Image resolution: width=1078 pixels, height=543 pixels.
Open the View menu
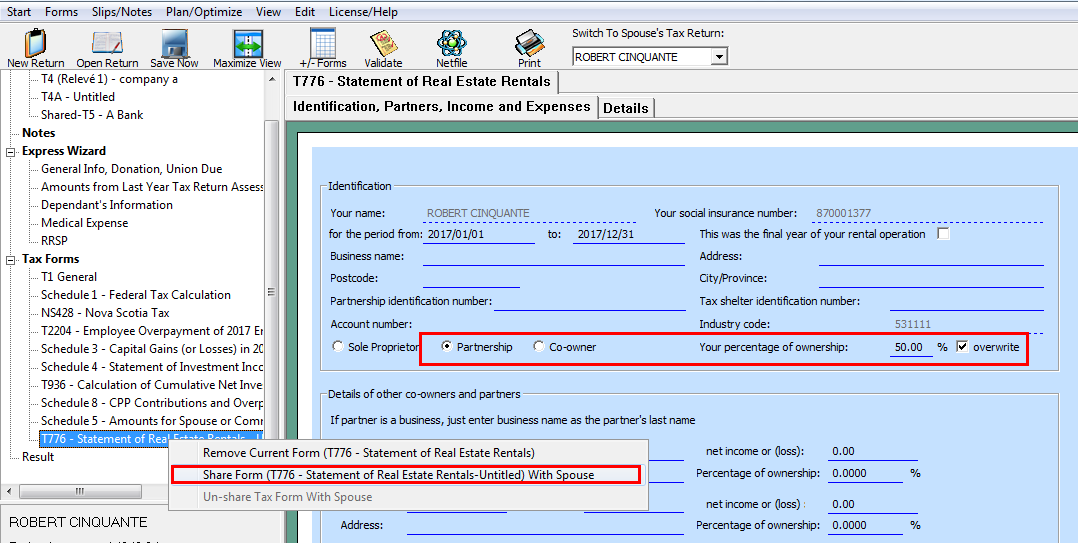268,12
